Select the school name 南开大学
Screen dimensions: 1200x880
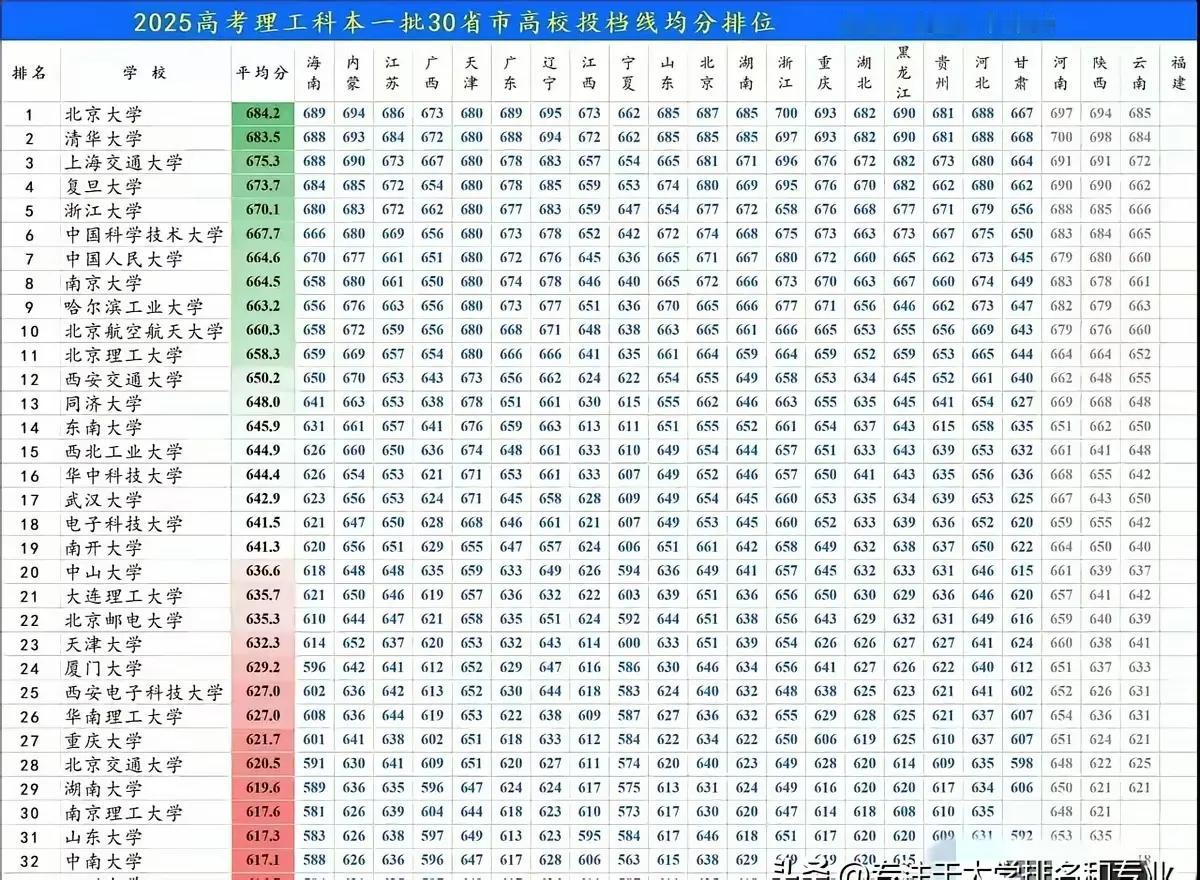[103, 548]
